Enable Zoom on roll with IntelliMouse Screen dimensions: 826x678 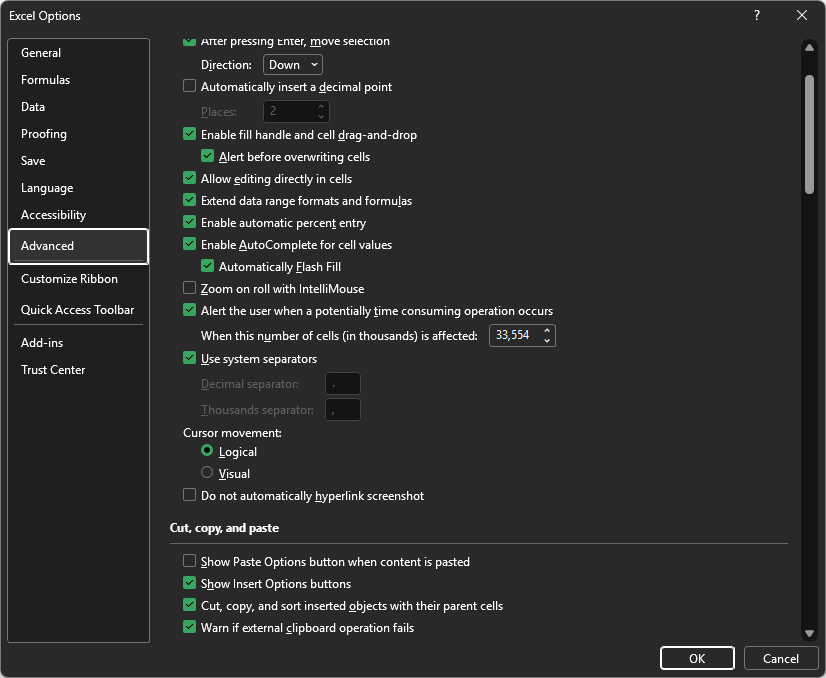click(189, 288)
